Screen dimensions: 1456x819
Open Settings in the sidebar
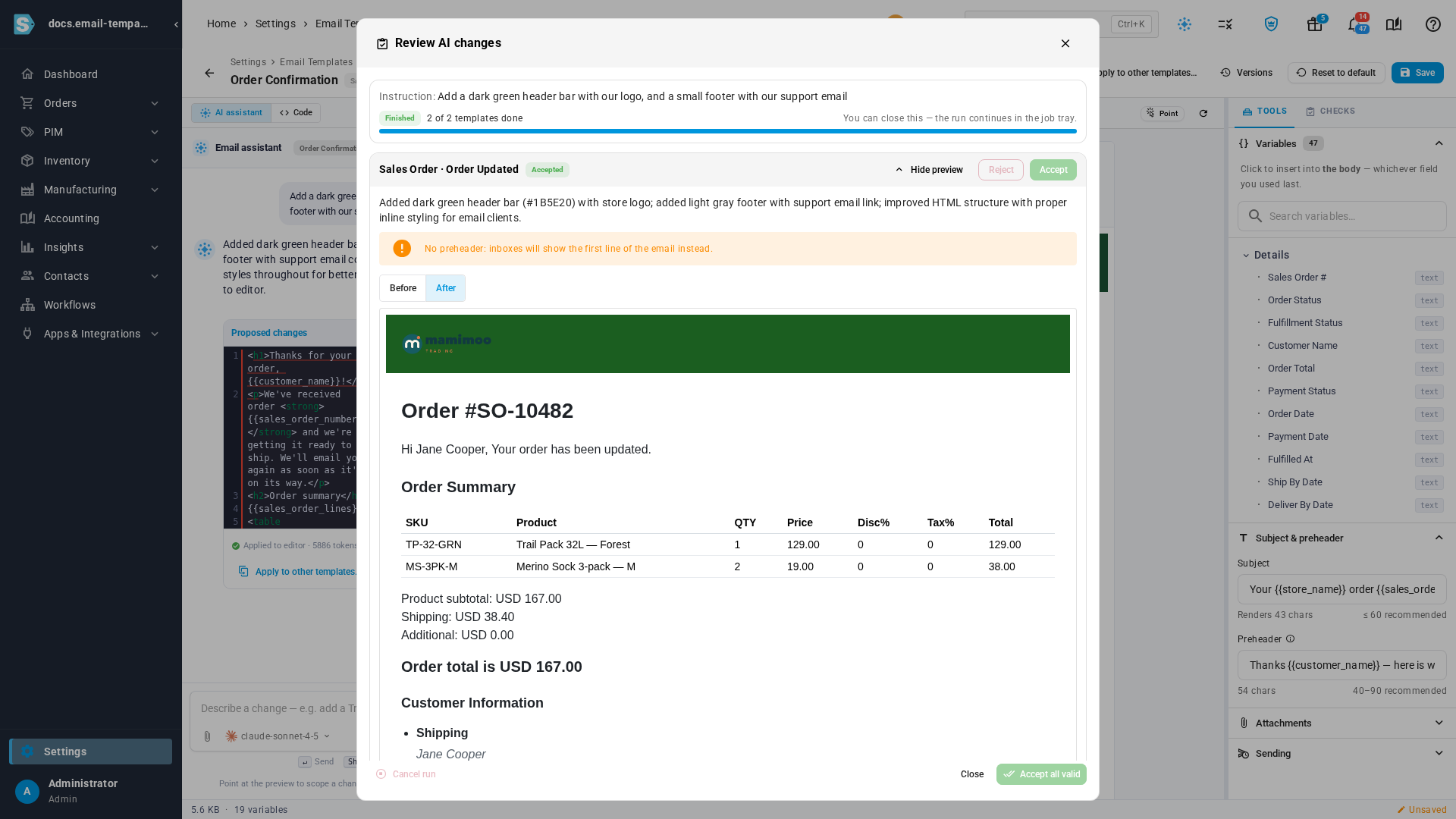(x=90, y=752)
